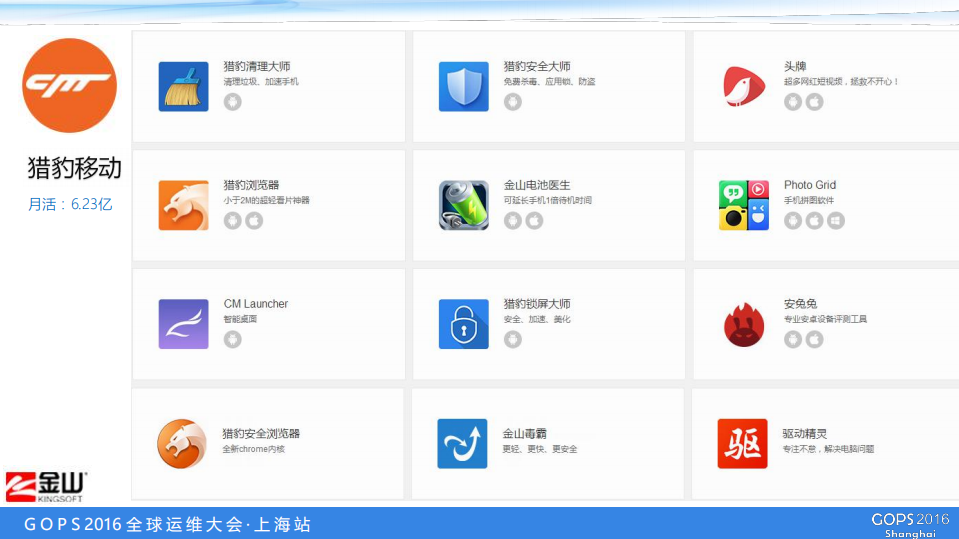The image size is (959, 539).
Task: Select the GOPS2016全球运维大会·上海站 footer text
Action: tap(168, 524)
